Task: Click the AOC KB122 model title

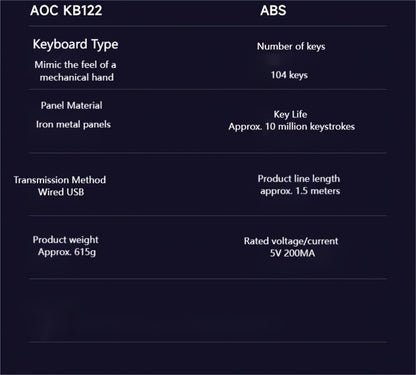Action: pyautogui.click(x=66, y=10)
